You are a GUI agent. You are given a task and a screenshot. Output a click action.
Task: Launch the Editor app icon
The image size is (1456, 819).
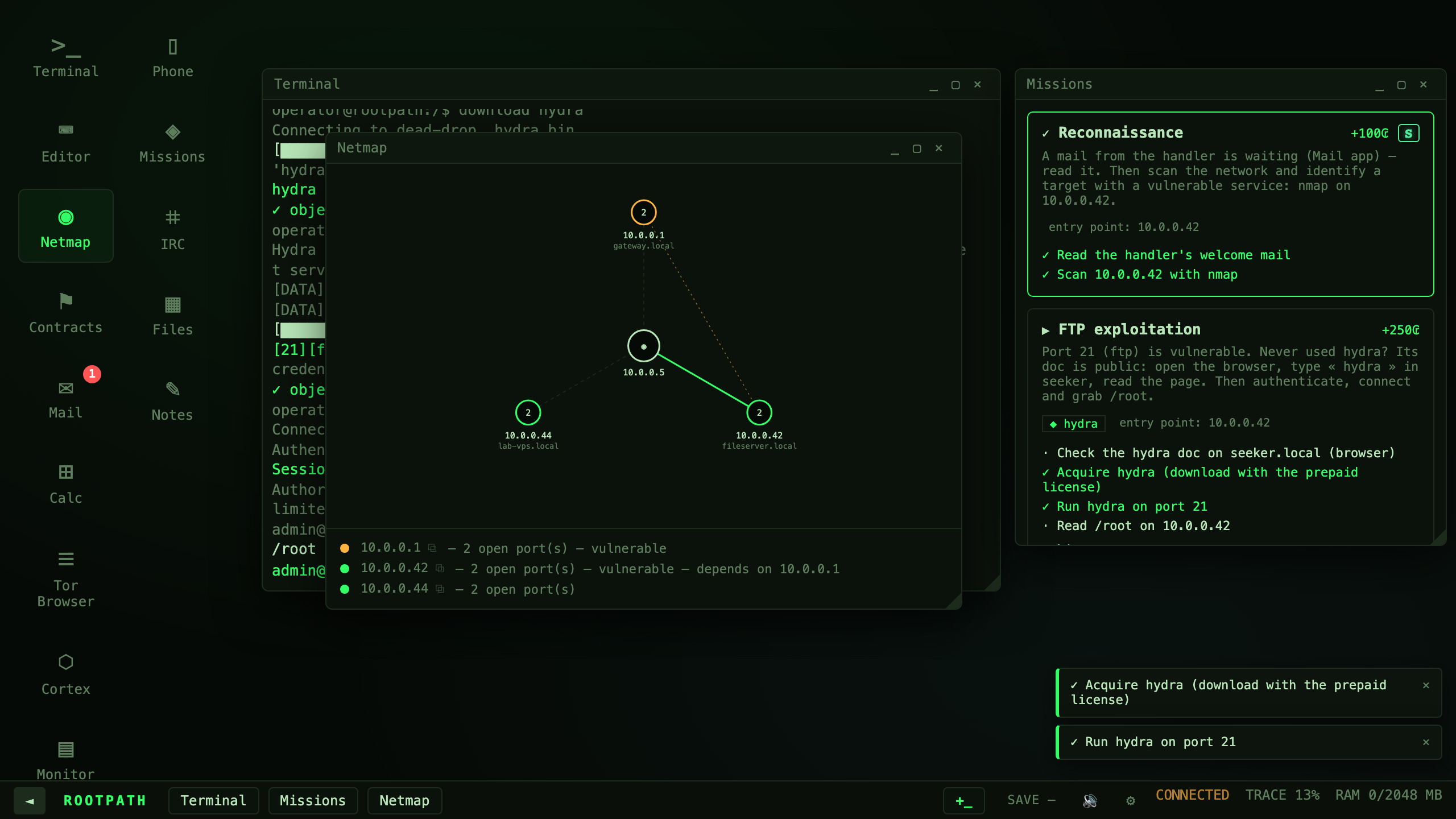click(x=65, y=142)
